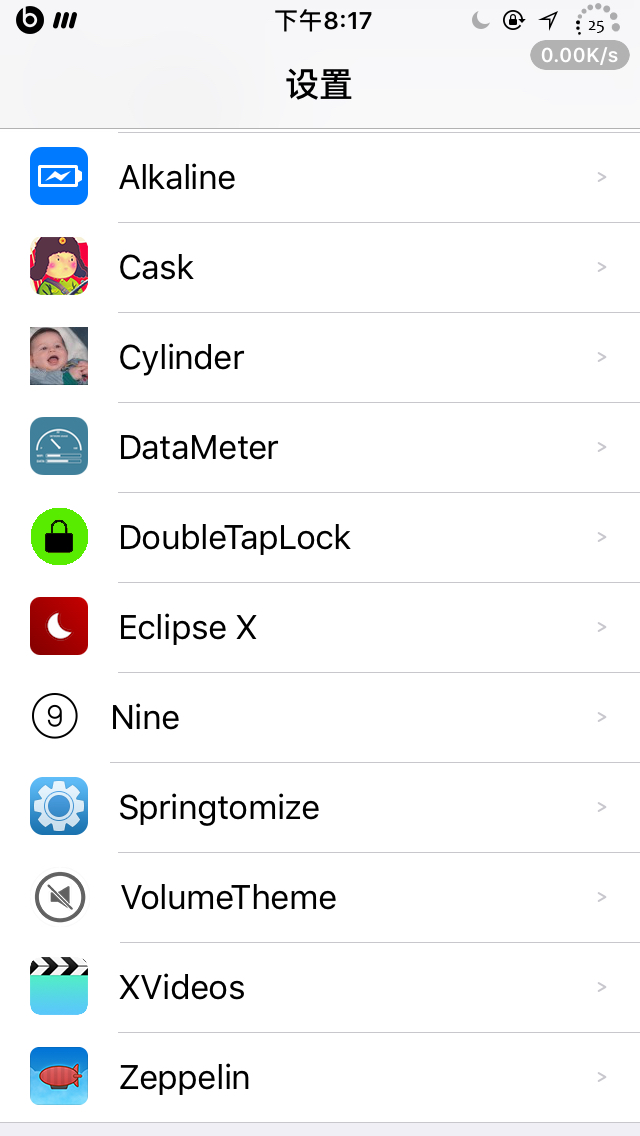Tap the Zeppelin airship icon
The width and height of the screenshot is (640, 1136).
59,1077
